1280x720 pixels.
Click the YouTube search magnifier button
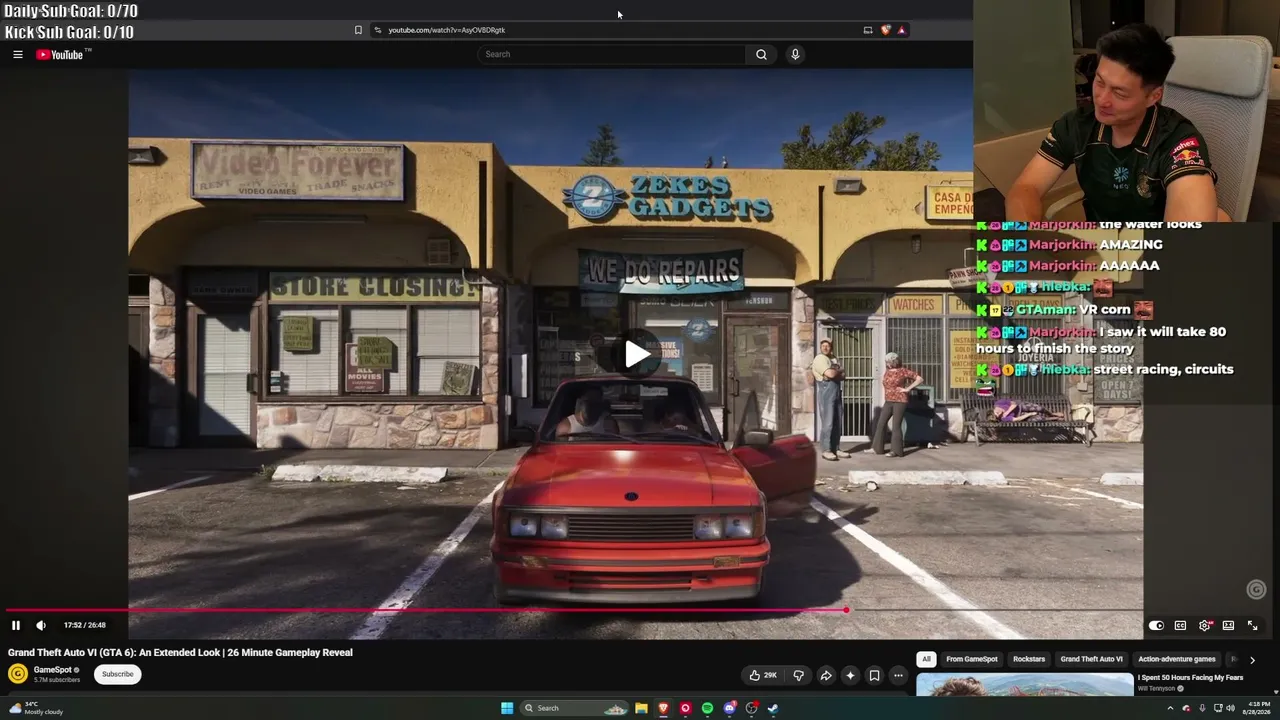(761, 55)
